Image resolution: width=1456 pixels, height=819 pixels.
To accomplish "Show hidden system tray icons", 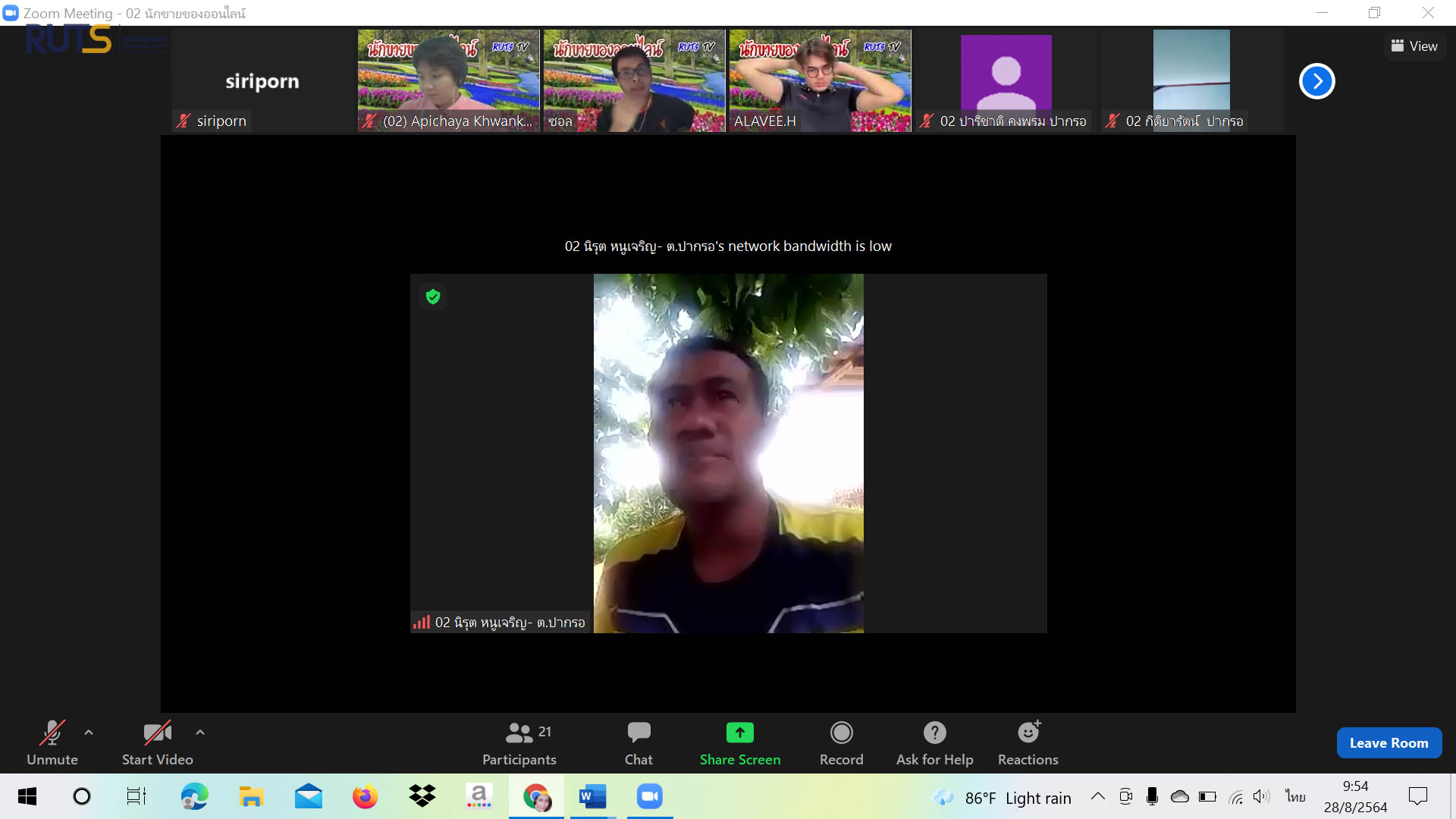I will [x=1097, y=796].
